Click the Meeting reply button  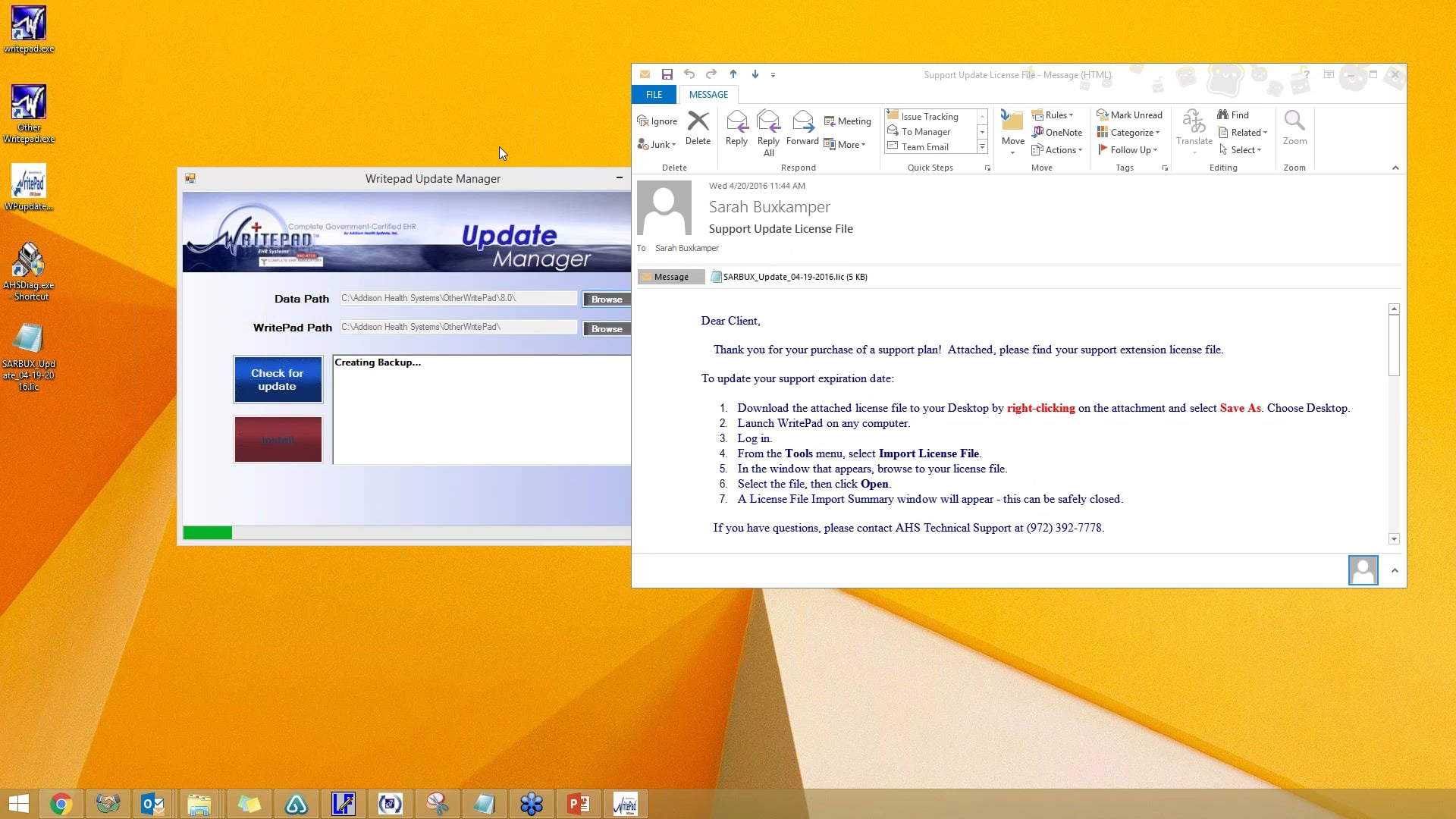click(847, 121)
